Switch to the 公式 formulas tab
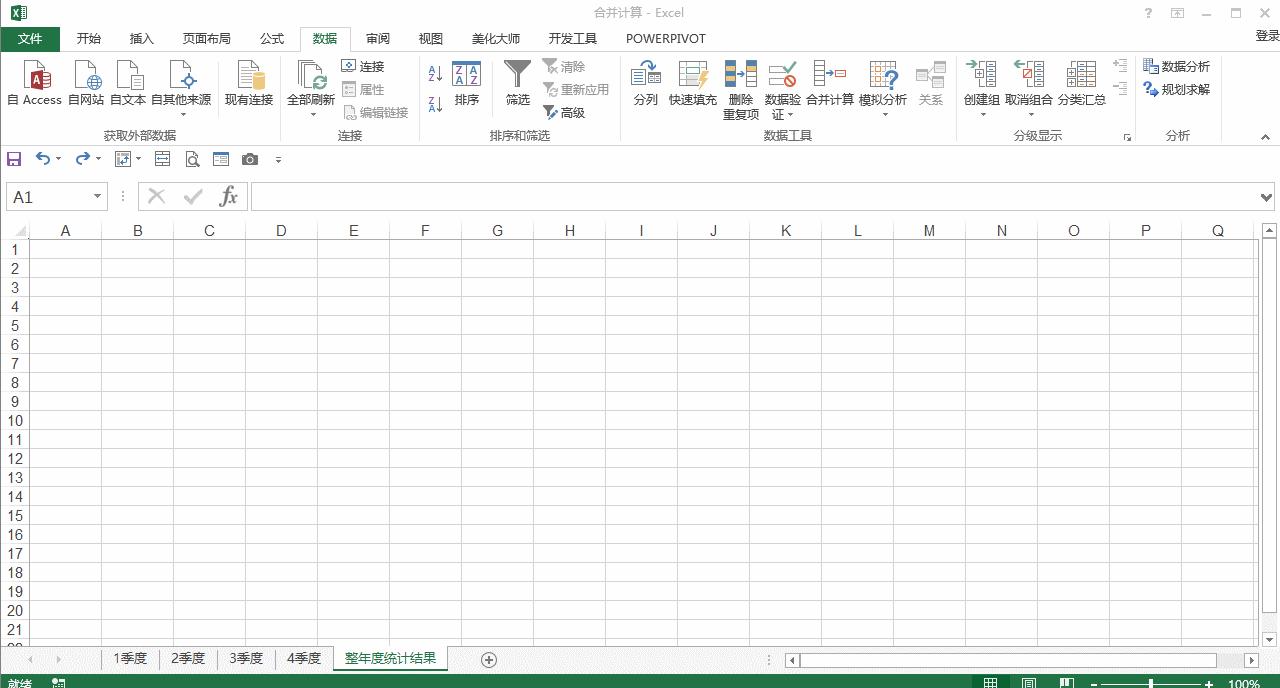The height and width of the screenshot is (688, 1280). click(x=272, y=38)
